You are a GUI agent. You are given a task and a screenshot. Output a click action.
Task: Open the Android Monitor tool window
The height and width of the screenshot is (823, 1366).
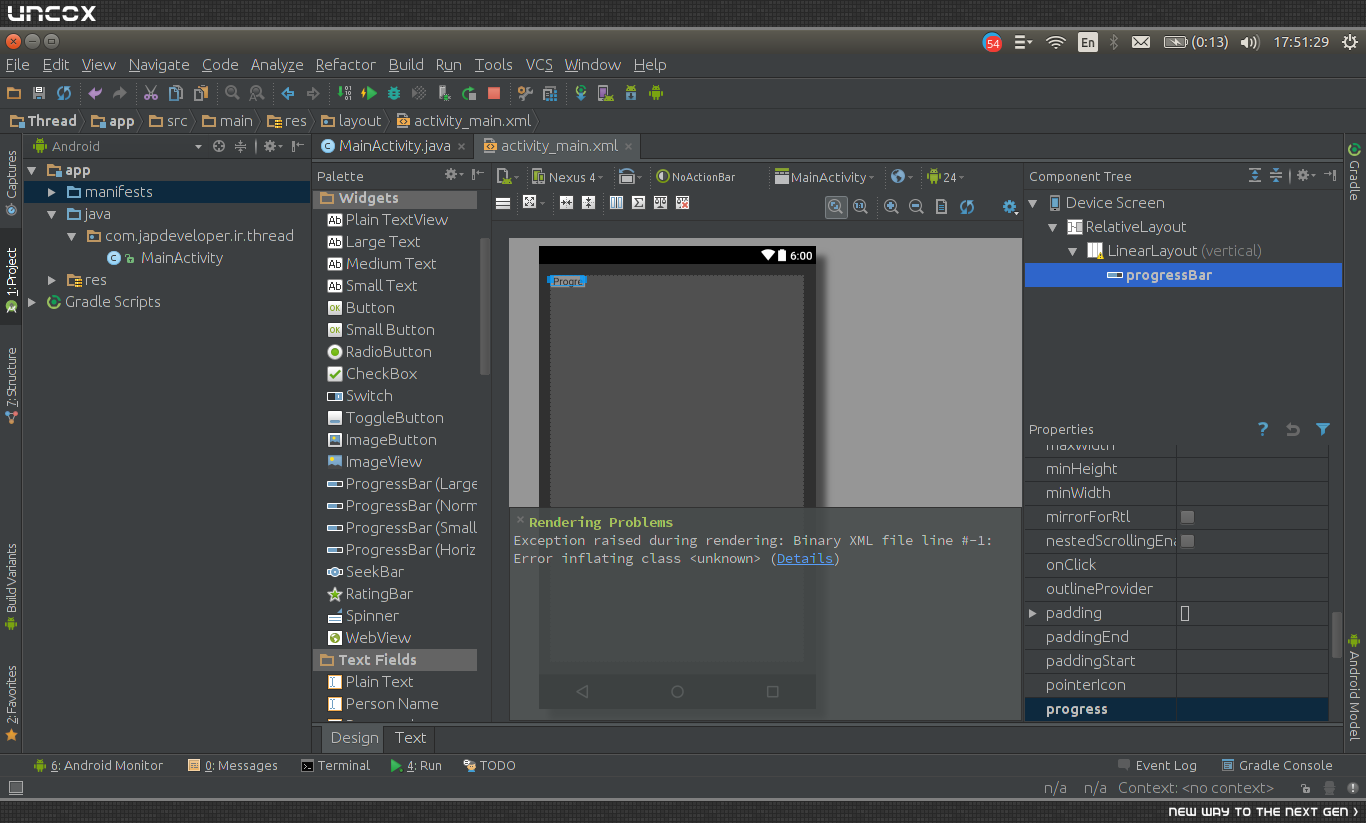click(x=98, y=765)
